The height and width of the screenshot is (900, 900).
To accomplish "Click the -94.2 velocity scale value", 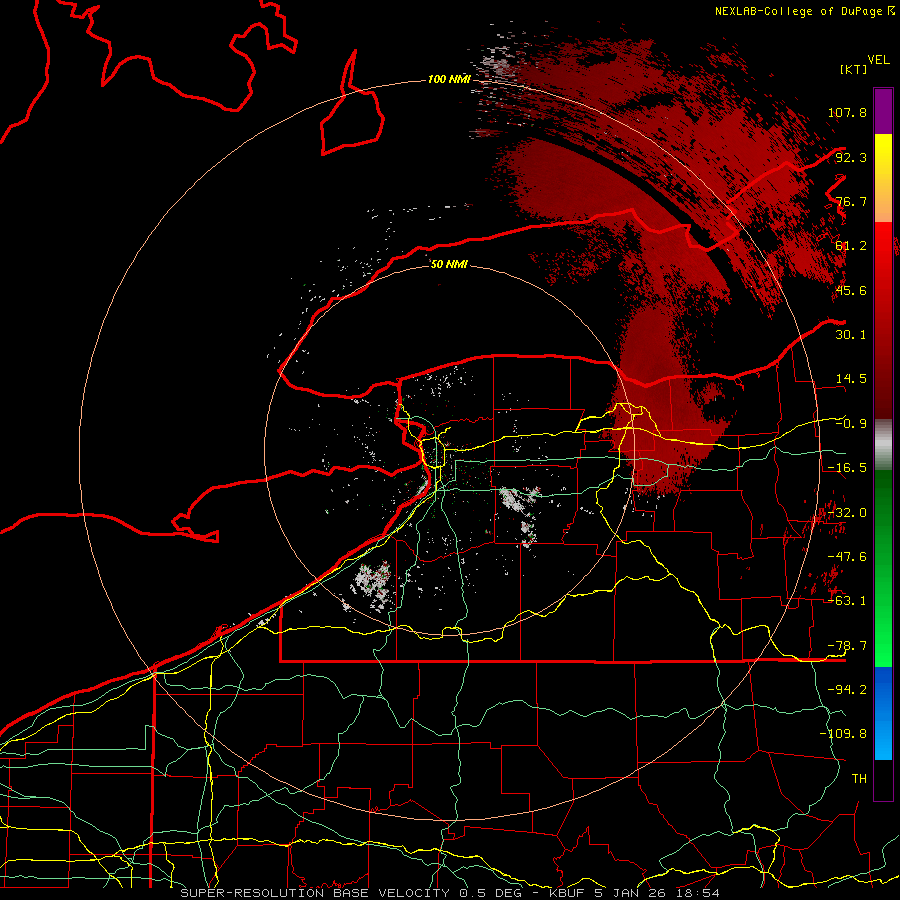I will coord(847,690).
